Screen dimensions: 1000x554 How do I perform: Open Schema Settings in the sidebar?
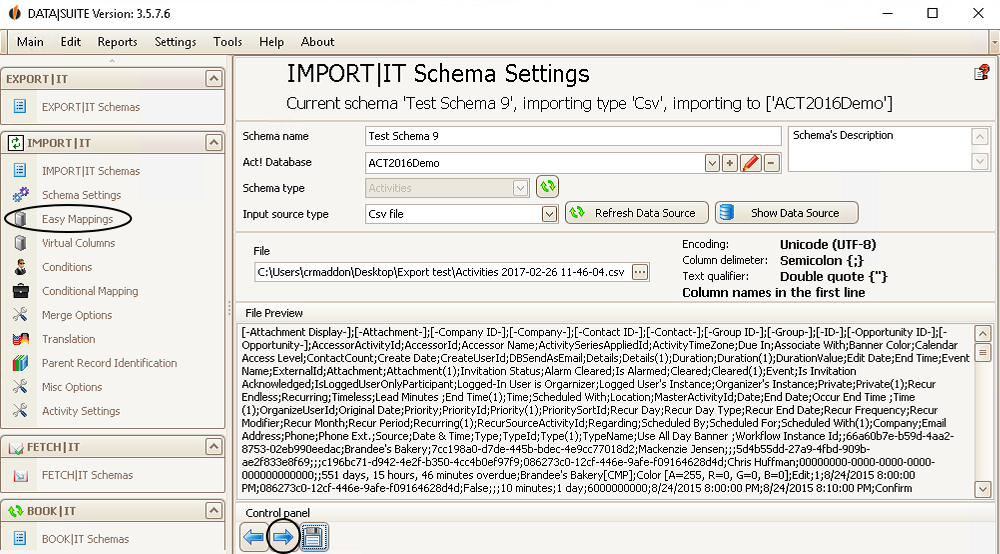[81, 195]
